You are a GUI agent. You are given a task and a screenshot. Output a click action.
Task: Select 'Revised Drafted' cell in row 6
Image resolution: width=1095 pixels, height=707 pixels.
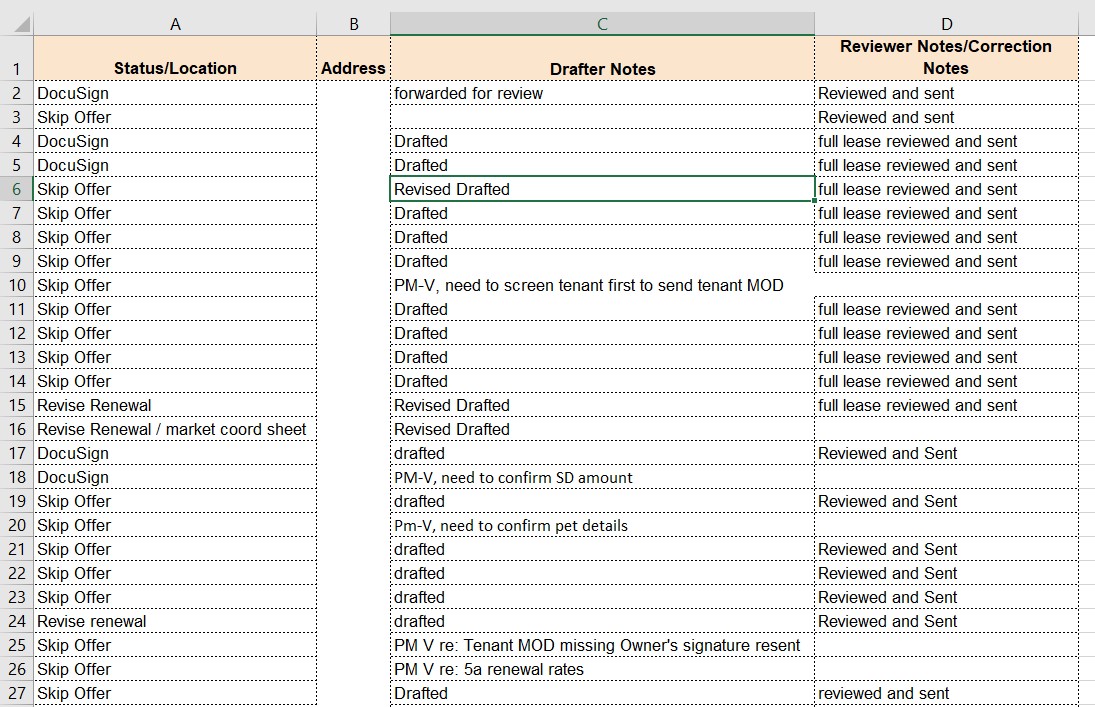(x=602, y=189)
